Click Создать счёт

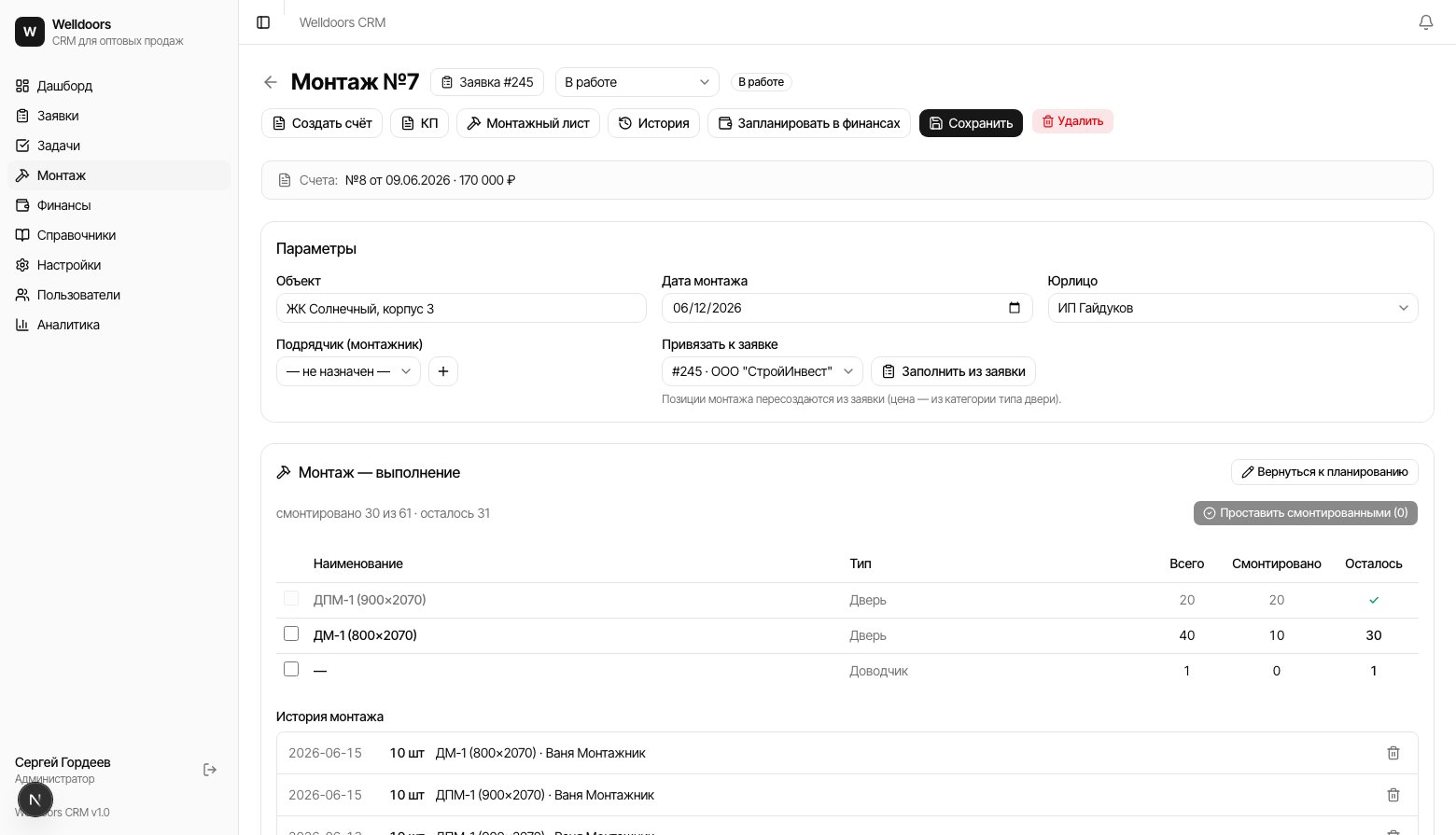click(x=322, y=123)
